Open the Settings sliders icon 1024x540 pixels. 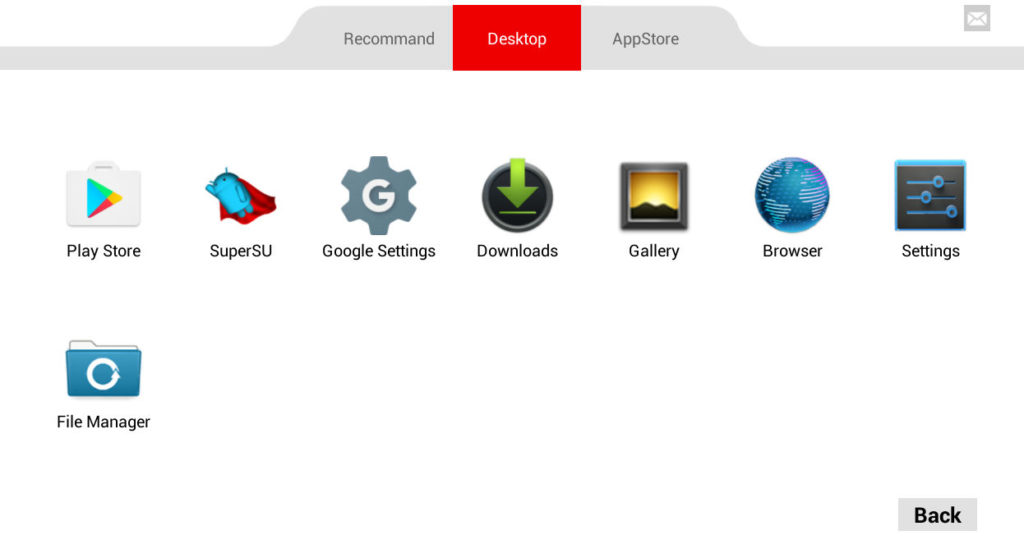point(930,195)
